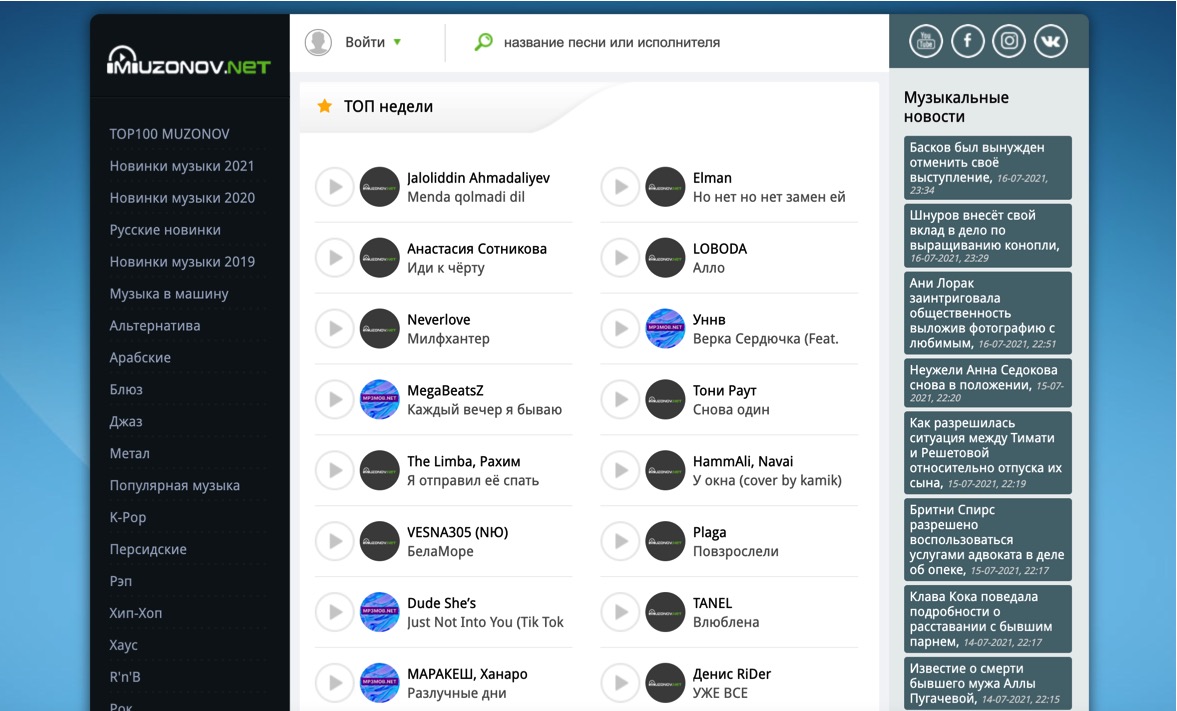
Task: Play Elman track
Action: click(x=620, y=187)
